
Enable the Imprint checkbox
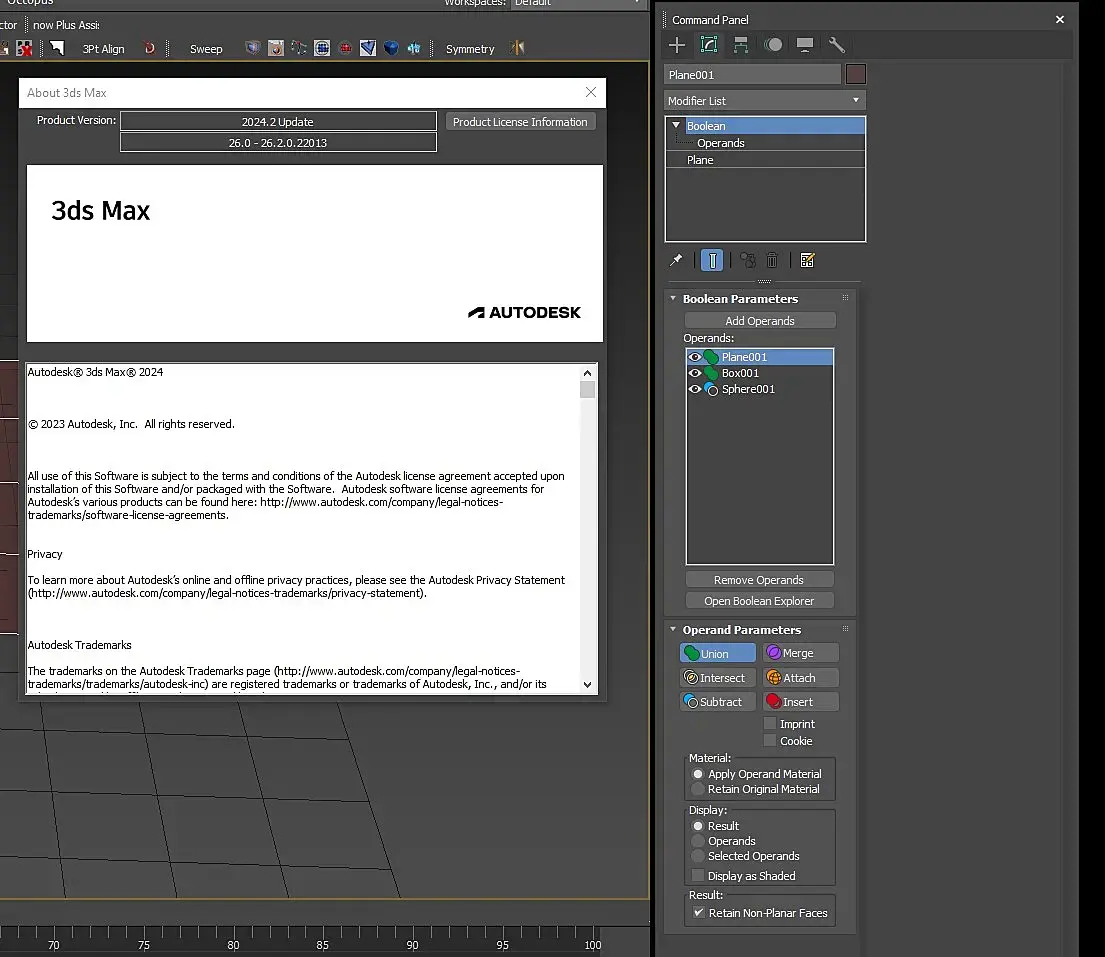tap(770, 724)
